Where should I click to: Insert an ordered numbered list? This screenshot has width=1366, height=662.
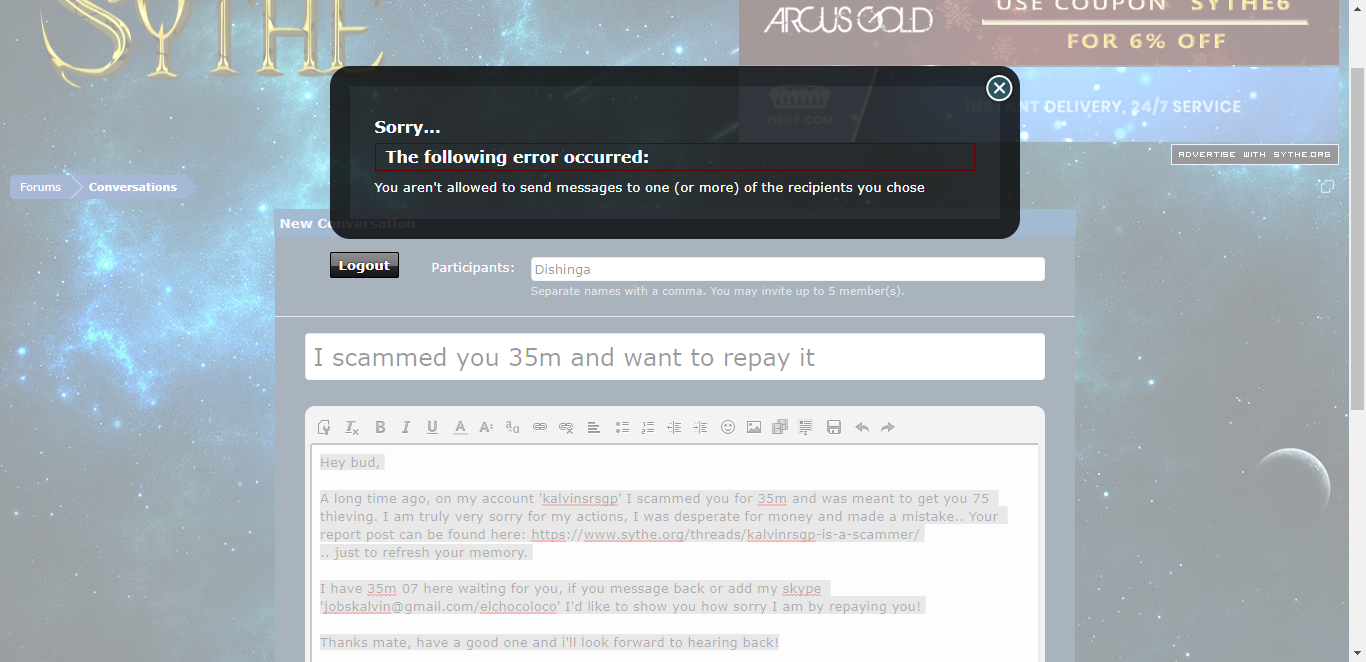[648, 427]
